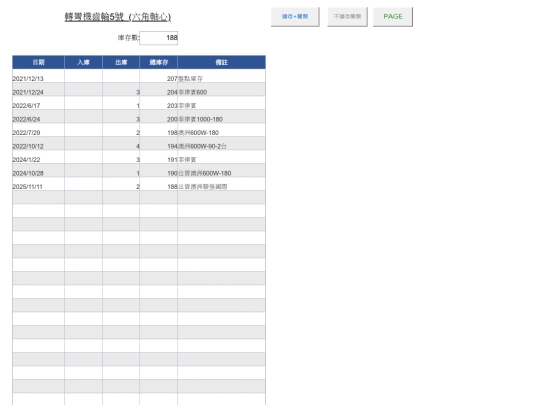The width and height of the screenshot is (540, 405).
Task: Click outbound quantity 3 in 2021/12/24 row
Action: [x=121, y=90]
